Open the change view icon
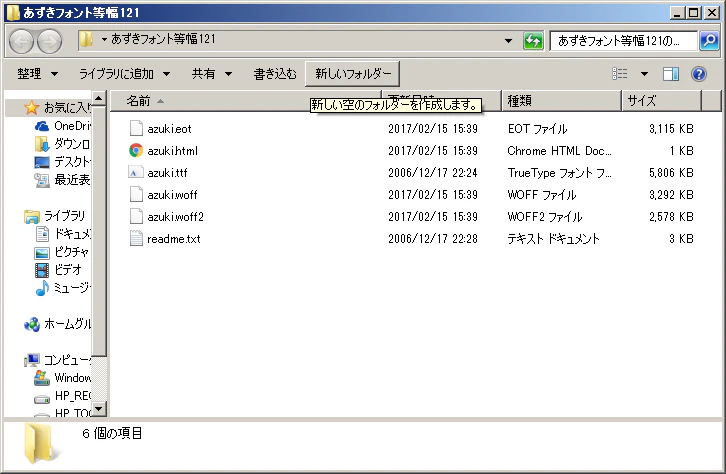This screenshot has width=726, height=474. (620, 74)
